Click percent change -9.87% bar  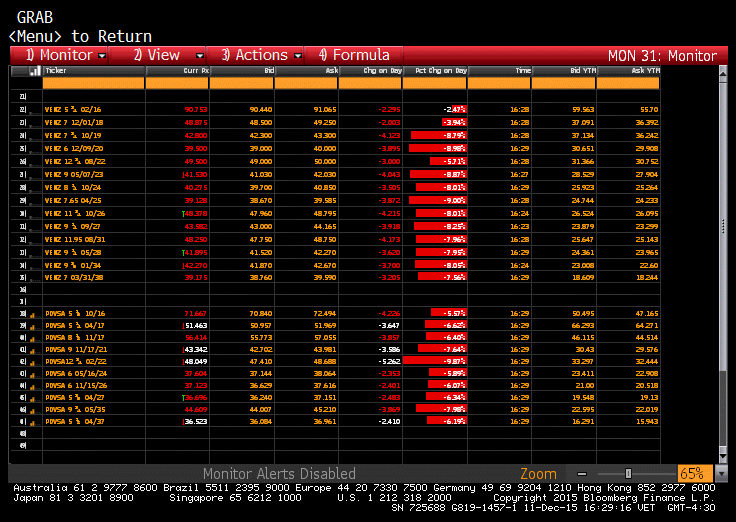[x=435, y=361]
